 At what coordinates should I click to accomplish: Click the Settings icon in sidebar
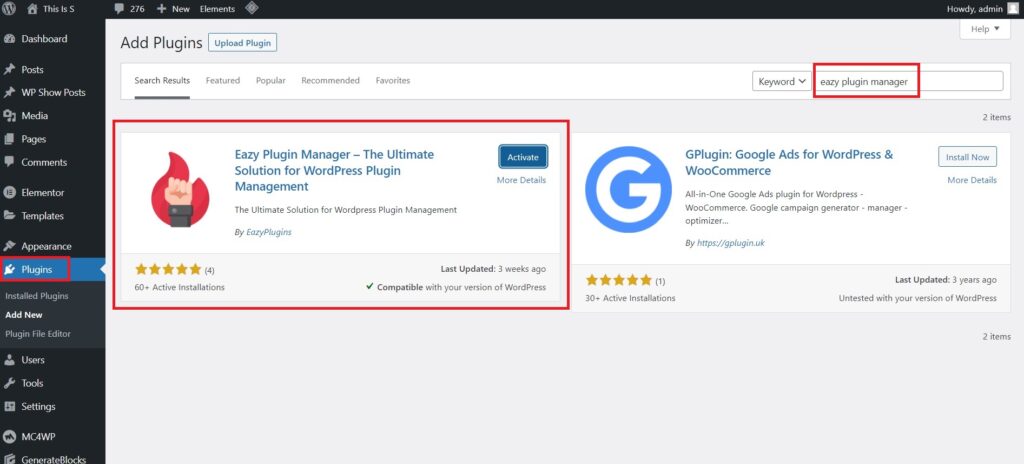(x=9, y=406)
